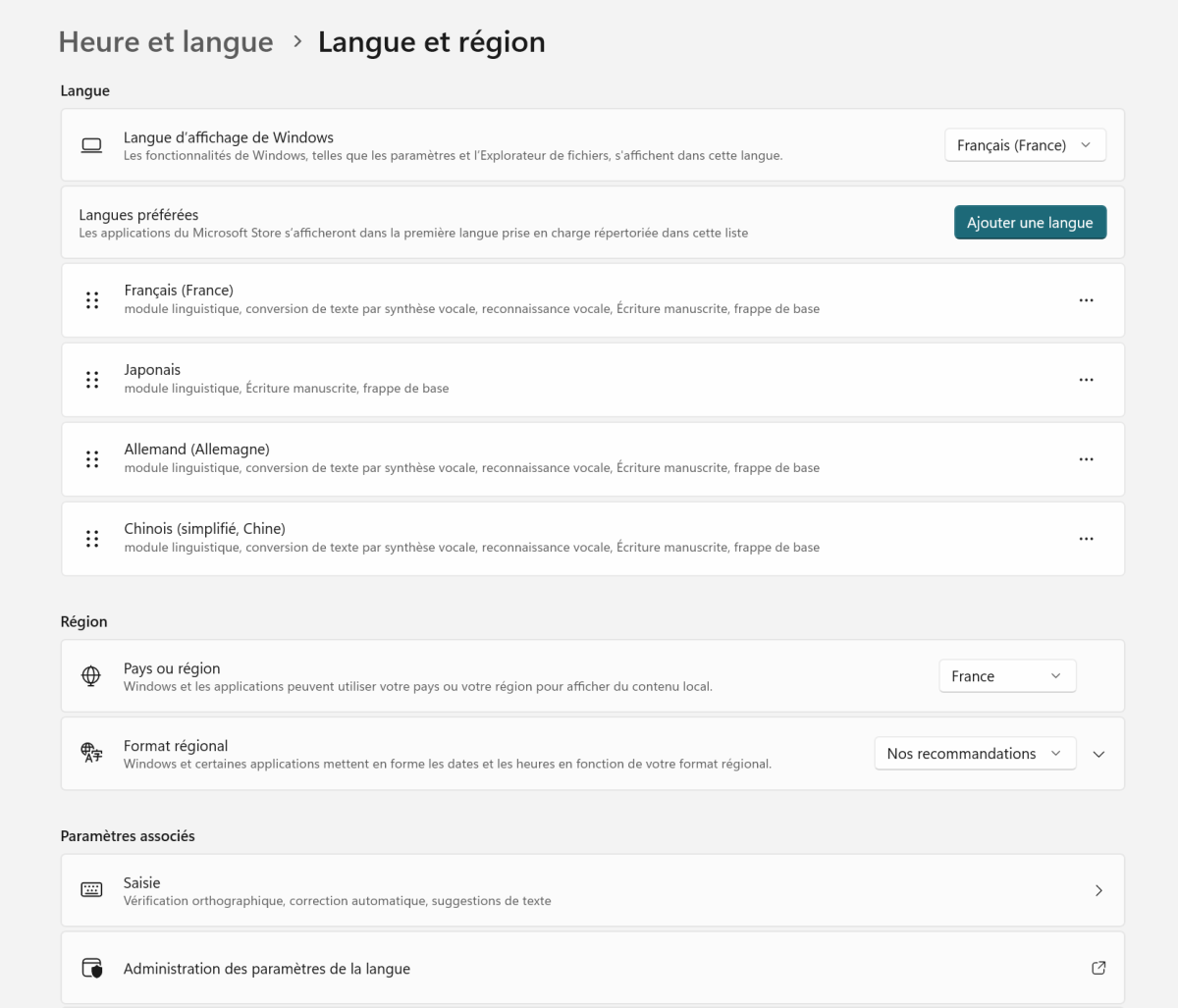
Task: Click the globe icon next to Pays ou région
Action: (91, 676)
